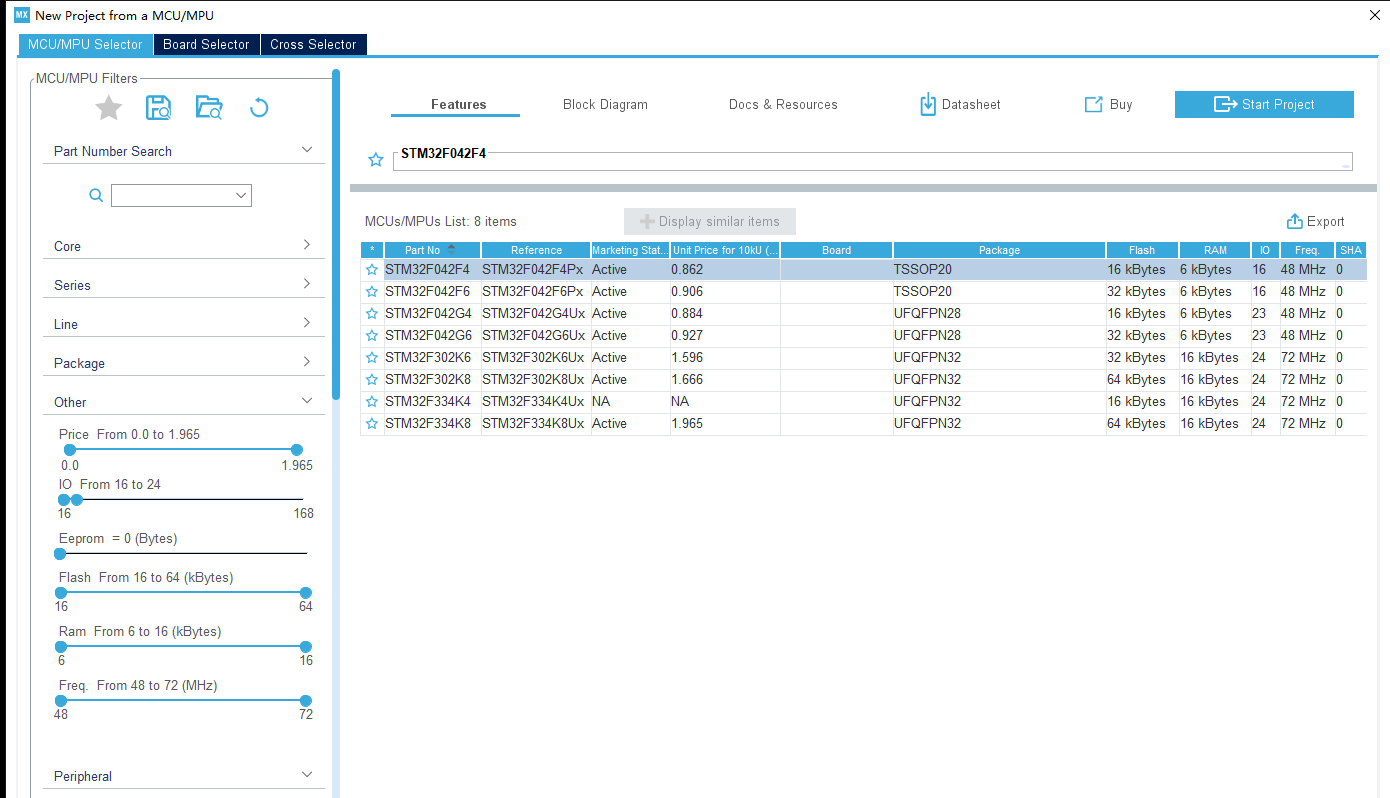Screen dimensions: 1390x798
Task: Sort the list by the Flash column header
Action: (1142, 250)
